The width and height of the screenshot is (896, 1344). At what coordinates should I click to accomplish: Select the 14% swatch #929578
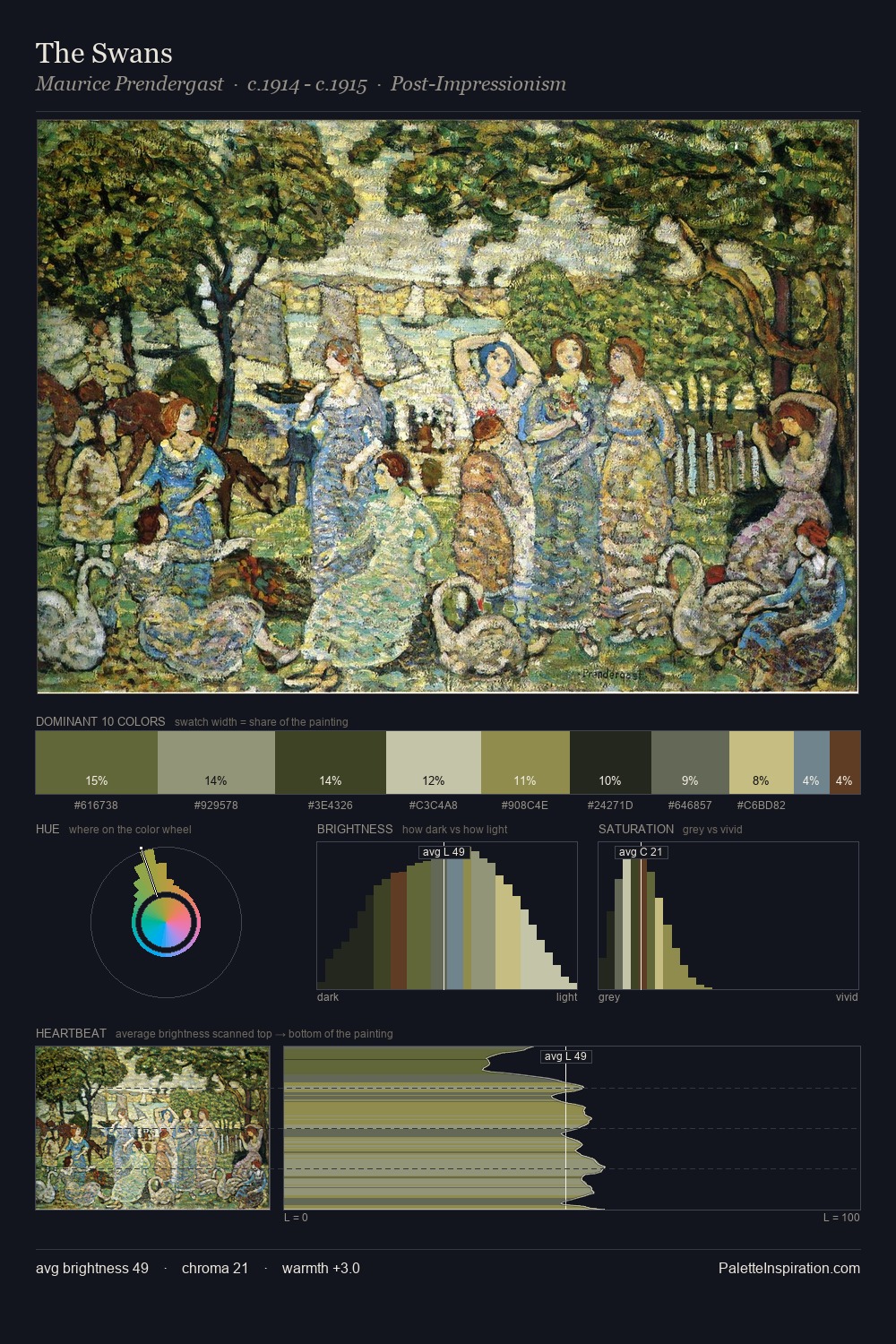(x=216, y=762)
